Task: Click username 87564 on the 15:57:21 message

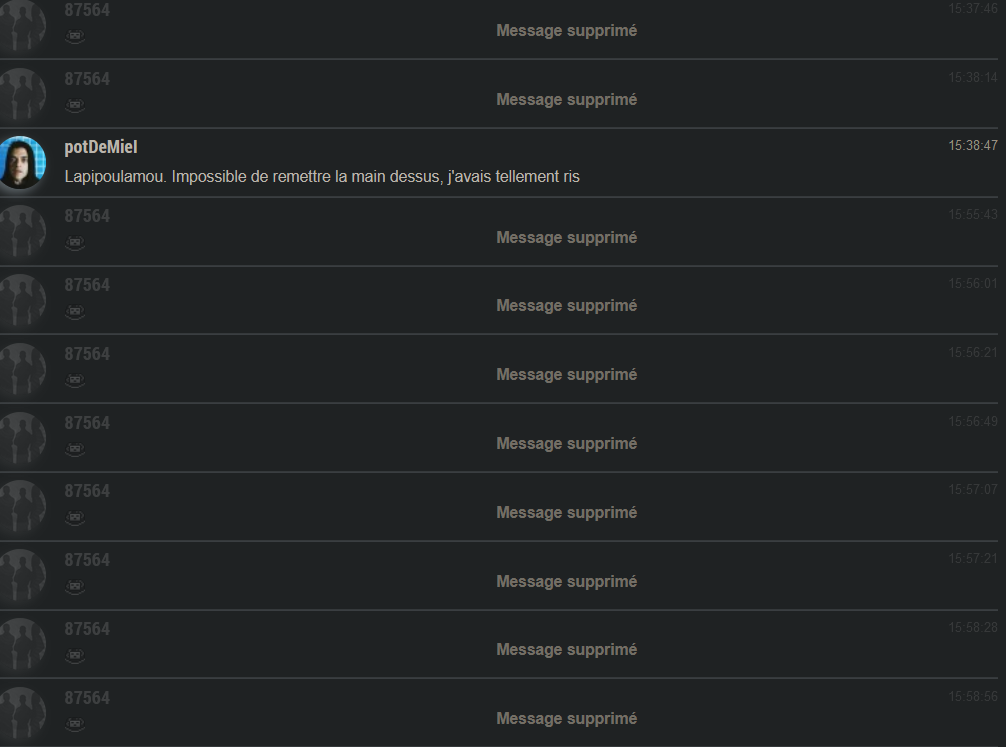Action: pos(87,560)
